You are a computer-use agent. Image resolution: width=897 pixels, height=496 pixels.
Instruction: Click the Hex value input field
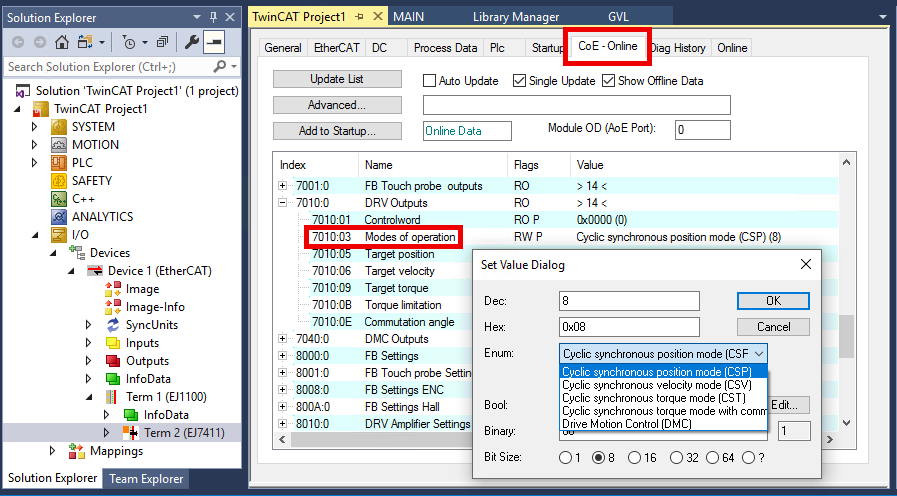click(629, 327)
